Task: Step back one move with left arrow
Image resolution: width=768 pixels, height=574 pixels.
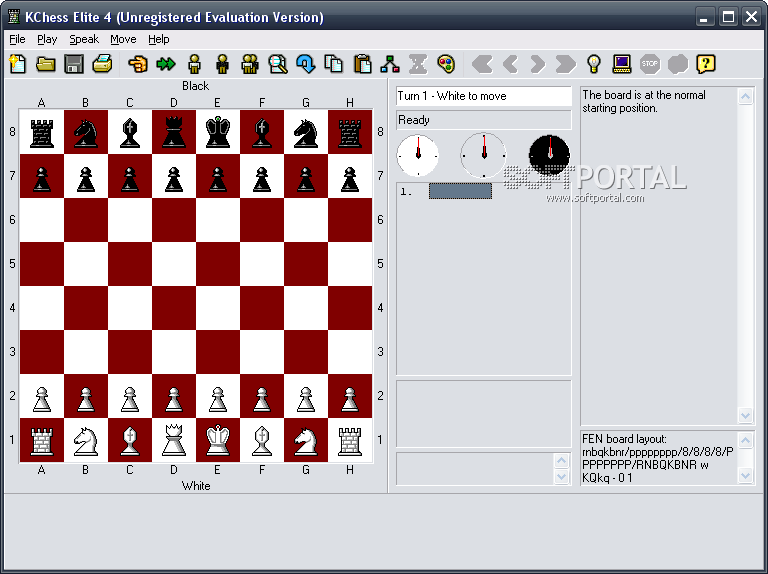Action: (x=510, y=64)
